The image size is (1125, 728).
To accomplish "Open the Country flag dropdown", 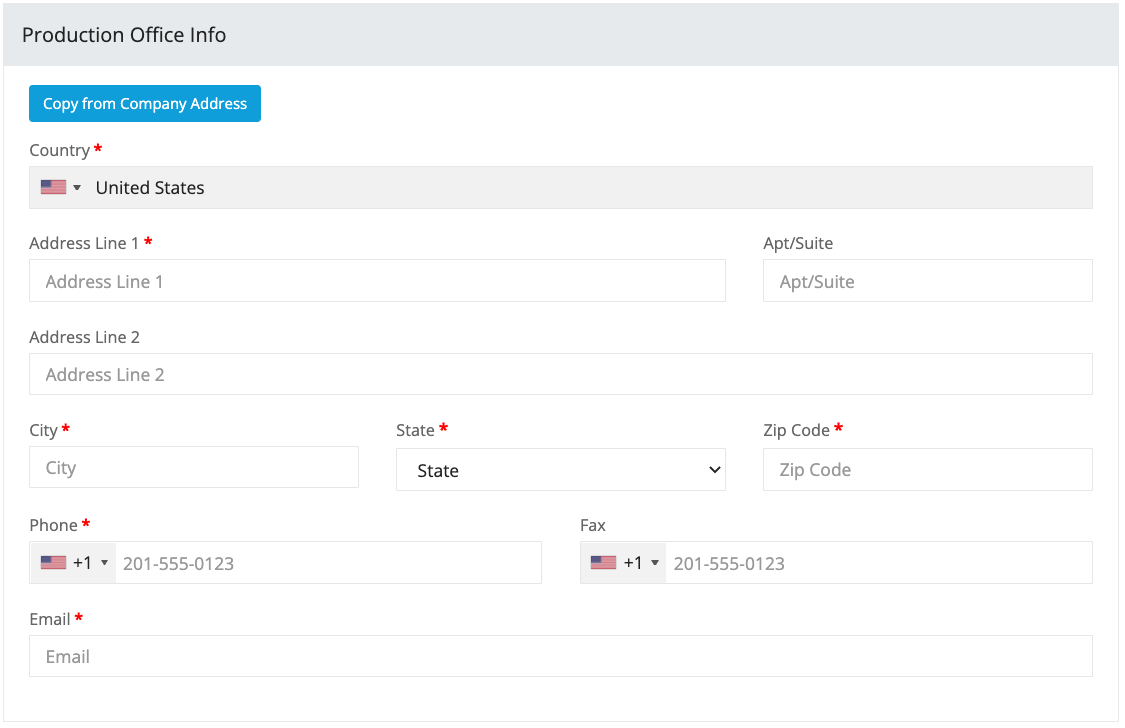I will click(60, 188).
